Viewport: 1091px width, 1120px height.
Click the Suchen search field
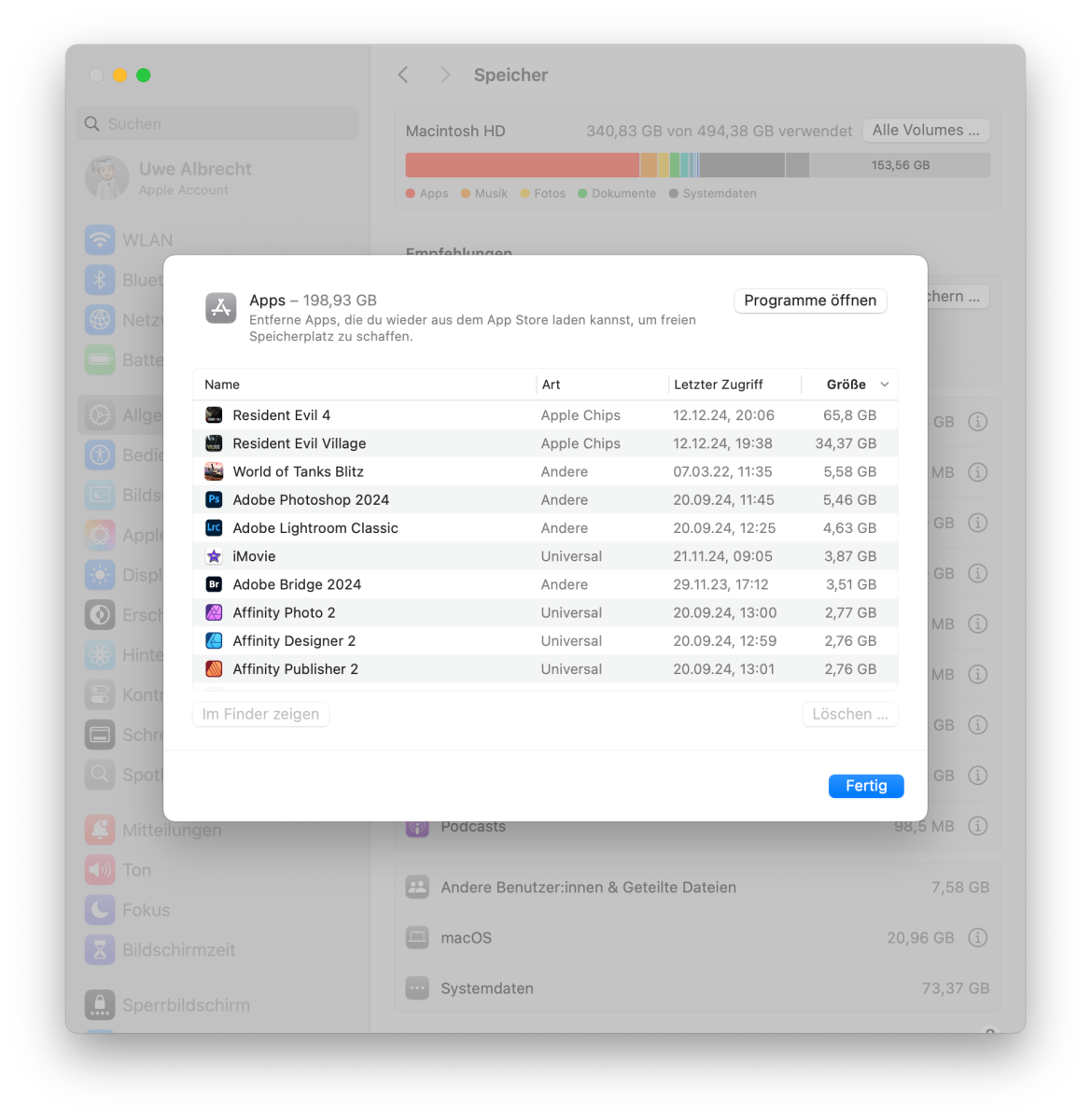(217, 123)
